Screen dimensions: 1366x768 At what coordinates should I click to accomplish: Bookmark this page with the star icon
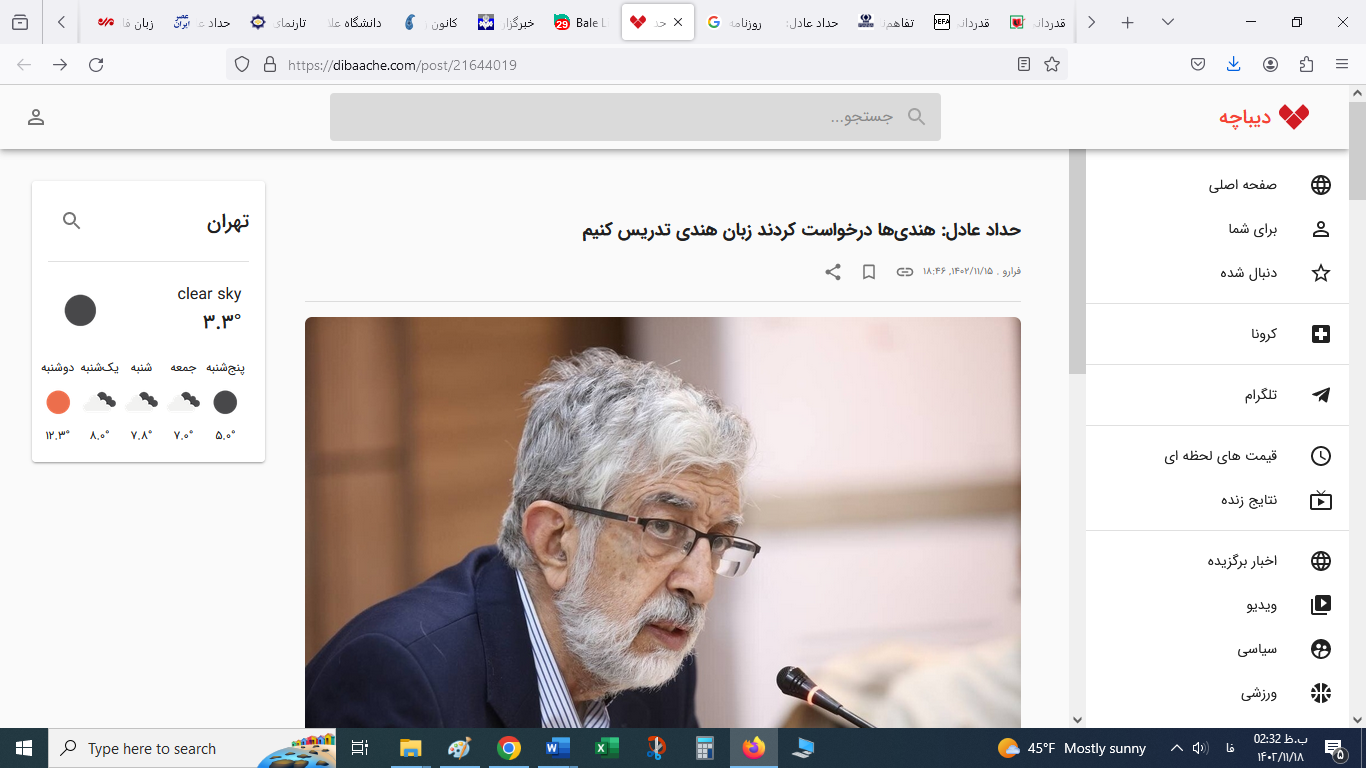coord(1052,65)
